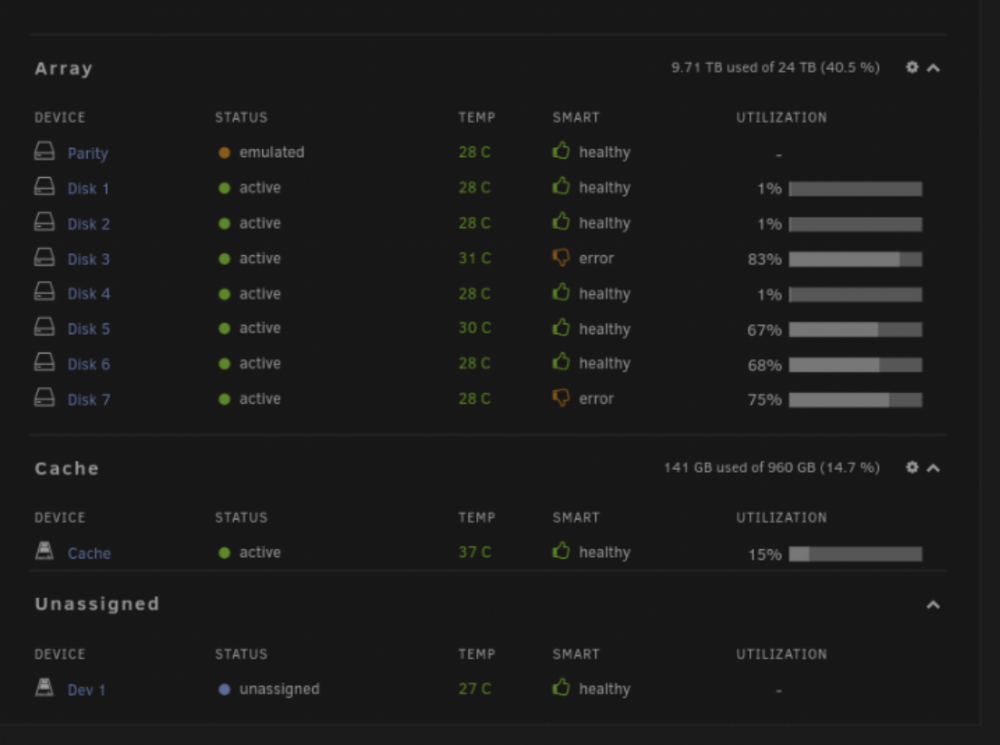Click the Parity disk drive icon

tap(44, 152)
